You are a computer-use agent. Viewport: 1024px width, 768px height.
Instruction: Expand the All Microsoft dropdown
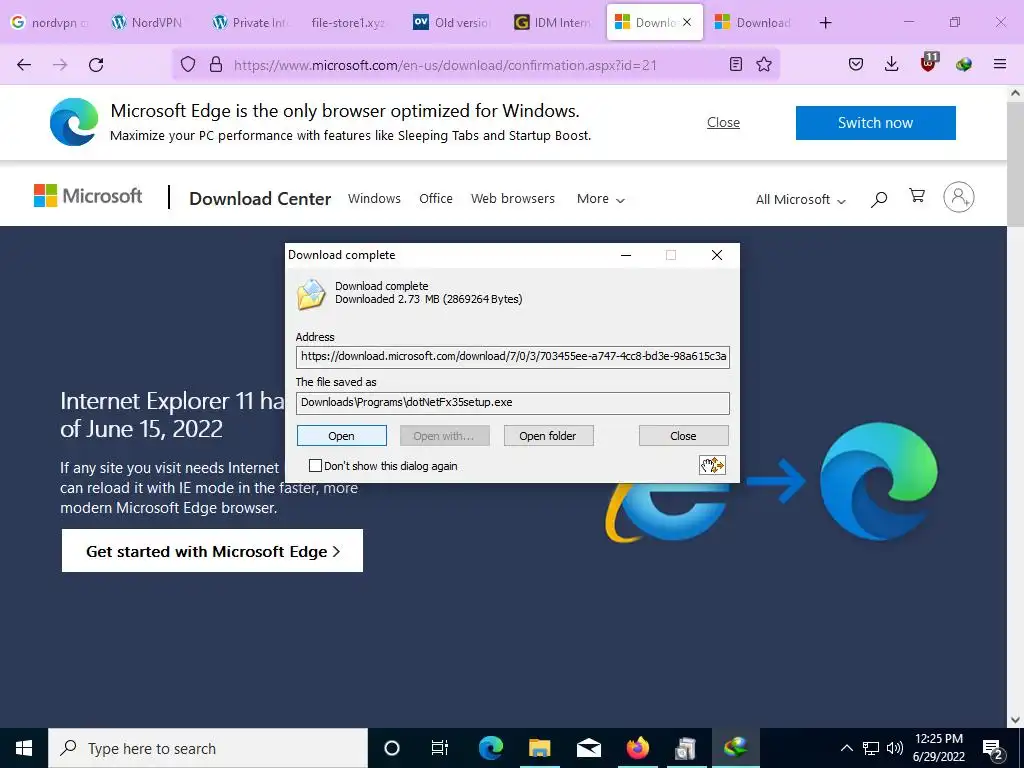click(x=801, y=200)
